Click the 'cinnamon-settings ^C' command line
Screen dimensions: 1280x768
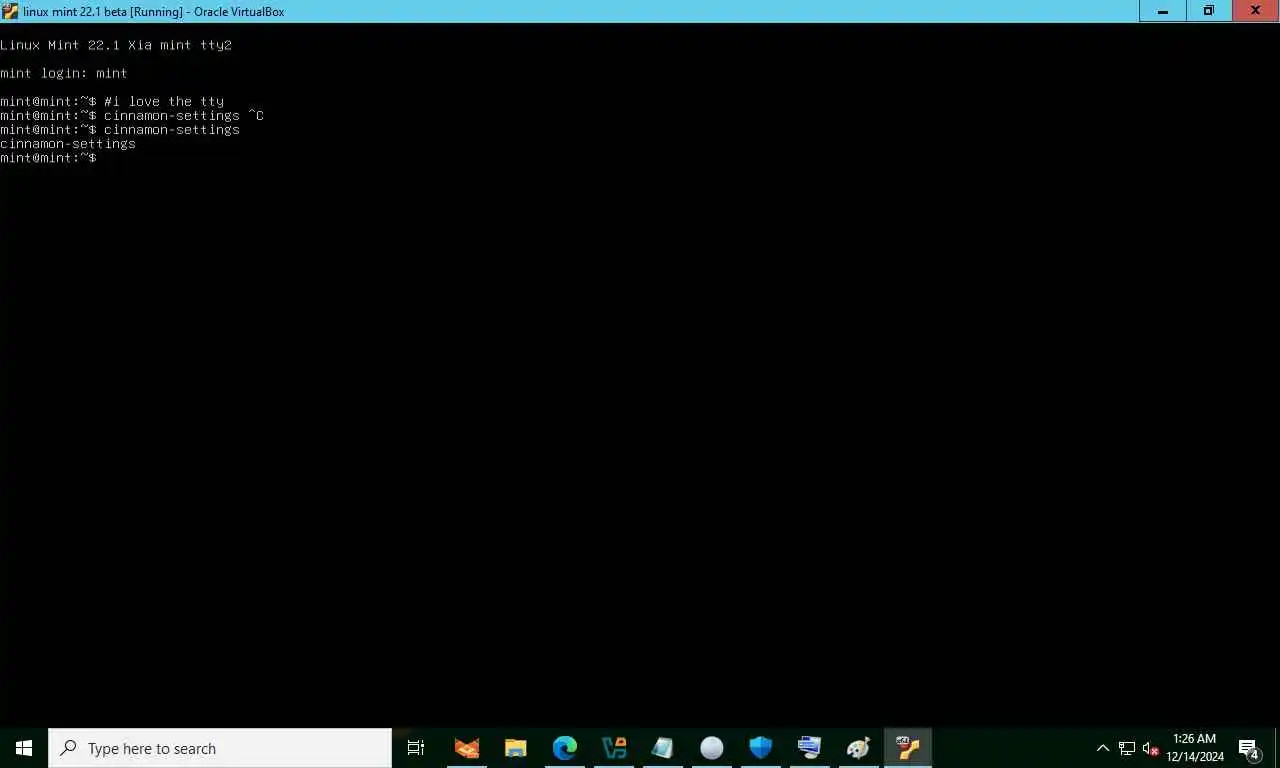132,115
